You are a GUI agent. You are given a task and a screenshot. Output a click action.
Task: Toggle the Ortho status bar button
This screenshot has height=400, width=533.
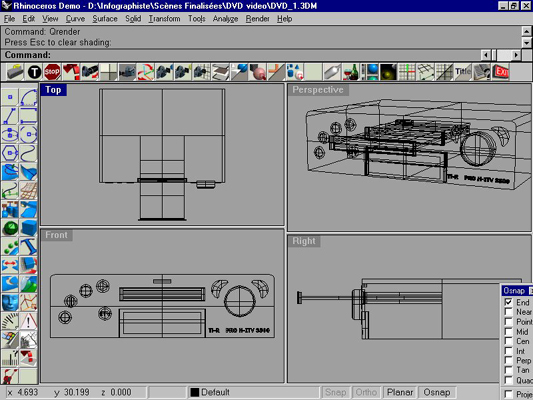366,393
